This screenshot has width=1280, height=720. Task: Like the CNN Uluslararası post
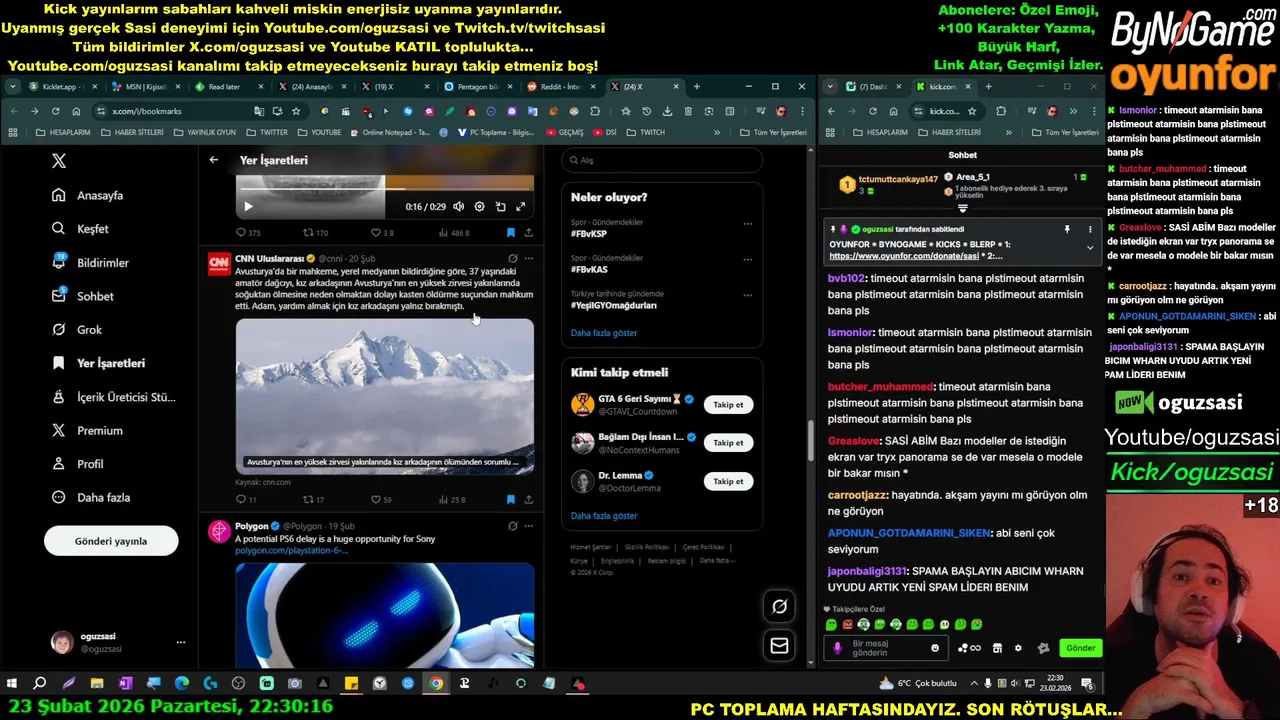pos(381,499)
